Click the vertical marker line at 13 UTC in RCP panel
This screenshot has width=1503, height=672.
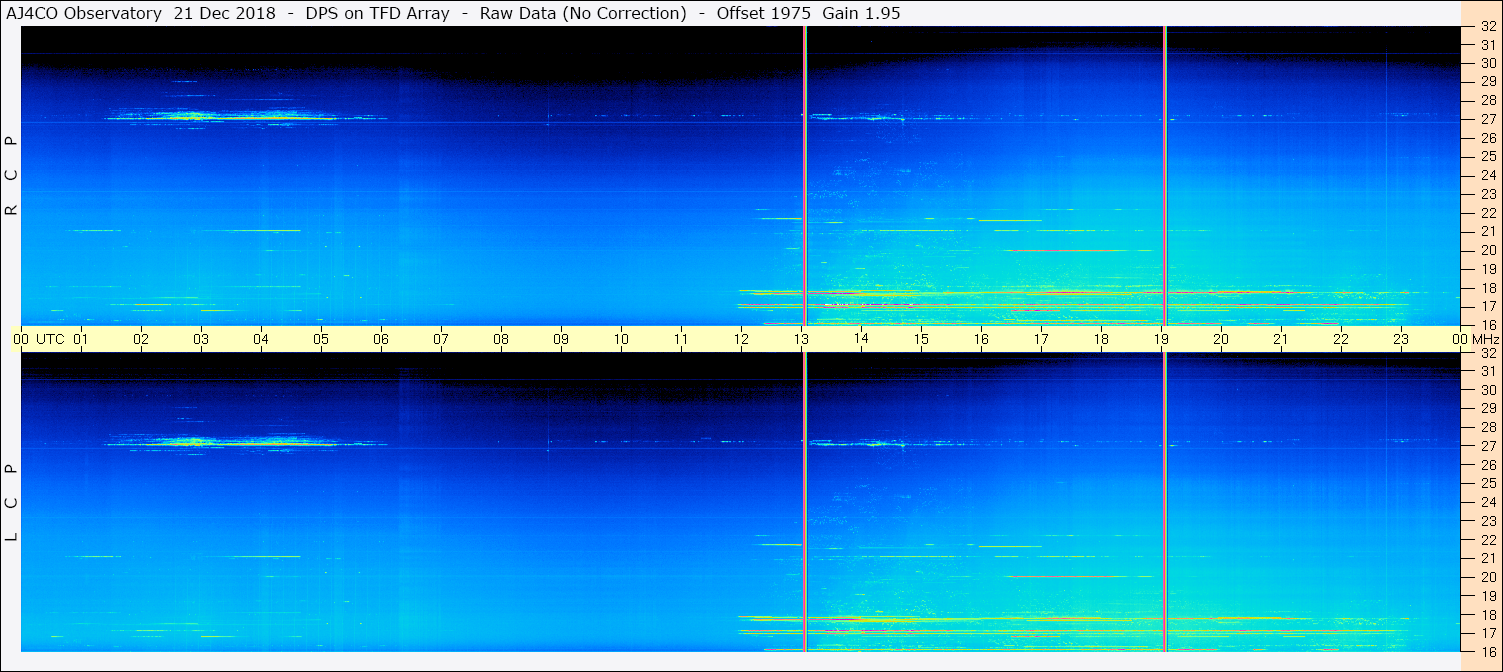click(x=805, y=176)
